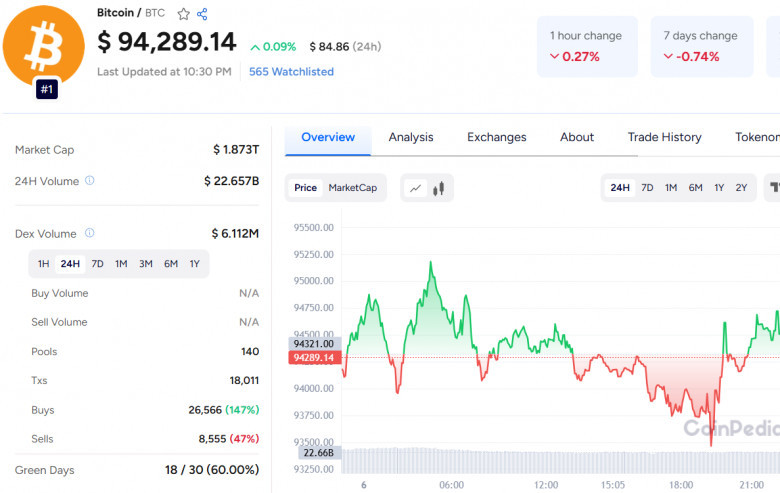Click Dex Volume value $ 6.112M
Image resolution: width=780 pixels, height=493 pixels.
[x=235, y=233]
